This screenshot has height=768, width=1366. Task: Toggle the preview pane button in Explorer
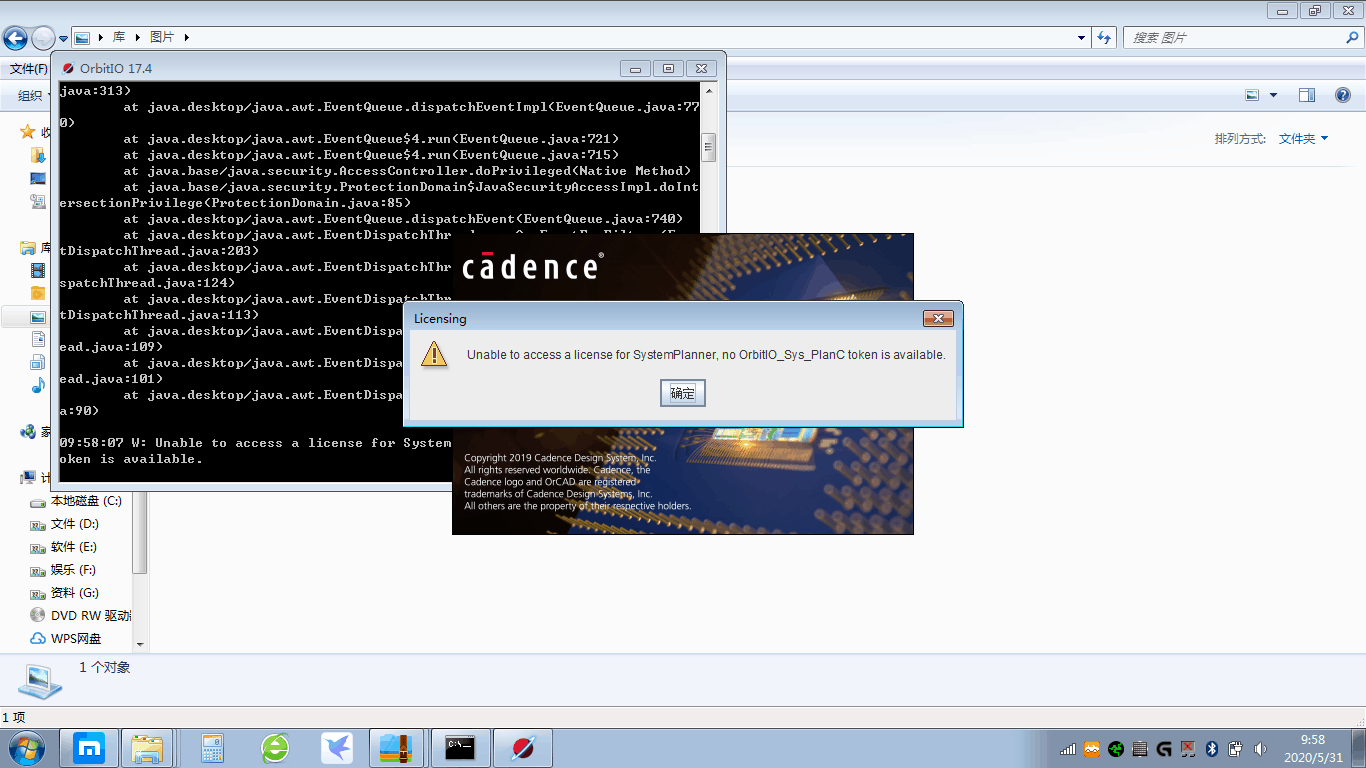(1306, 95)
